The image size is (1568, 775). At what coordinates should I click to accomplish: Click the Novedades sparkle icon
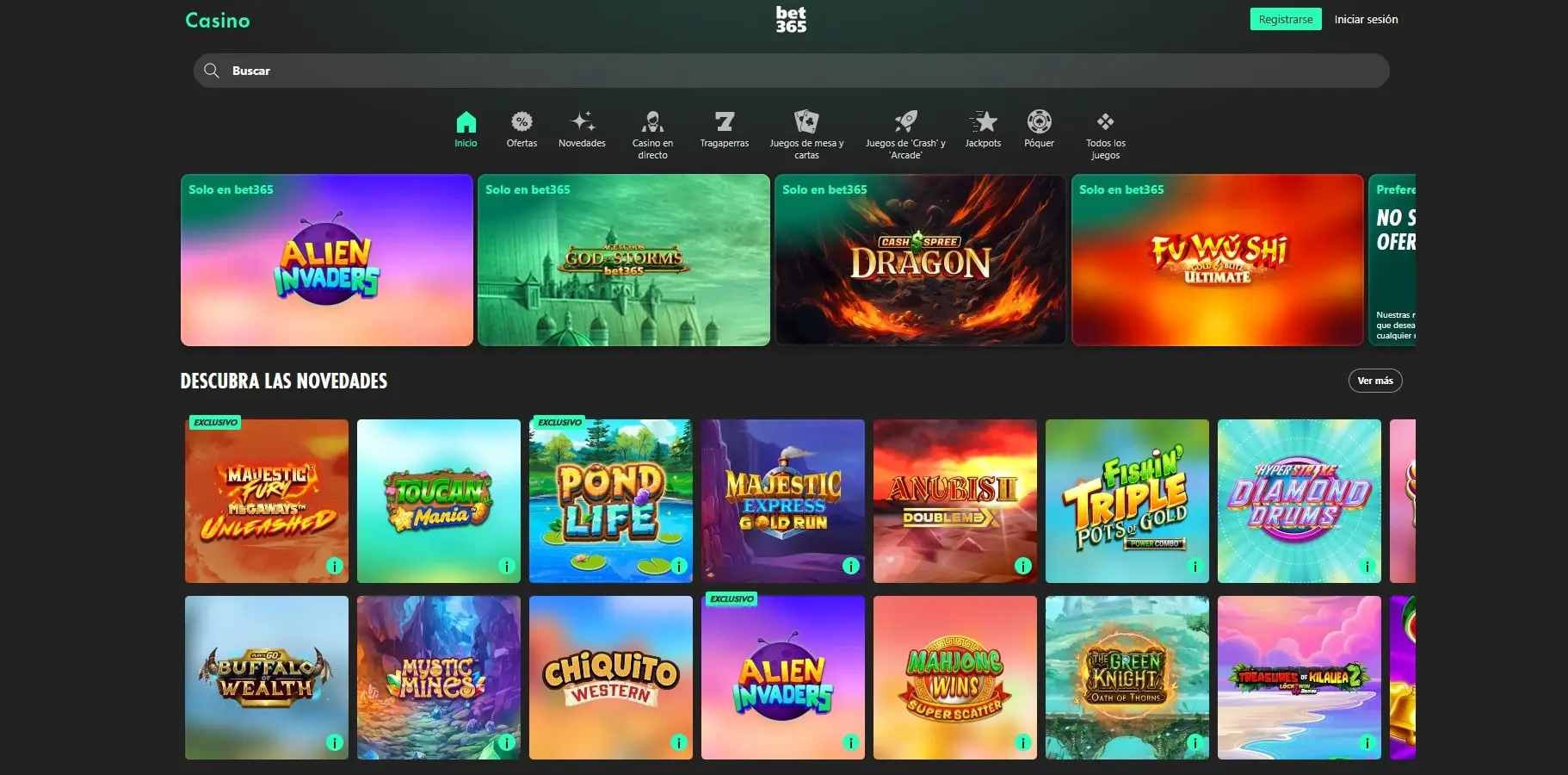[x=582, y=121]
